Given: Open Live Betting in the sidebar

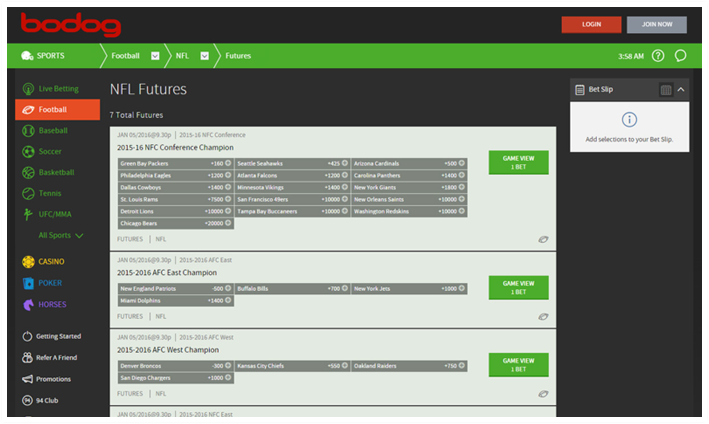Looking at the screenshot, I should 57,89.
